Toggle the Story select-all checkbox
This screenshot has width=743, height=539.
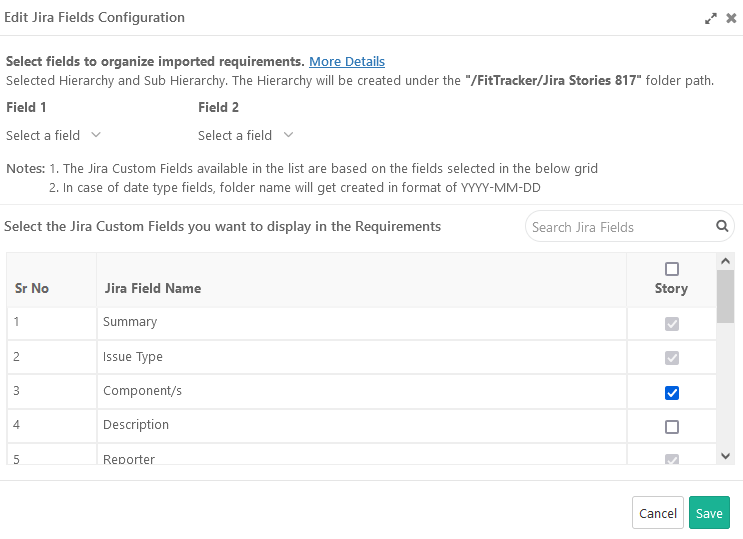pyautogui.click(x=672, y=269)
